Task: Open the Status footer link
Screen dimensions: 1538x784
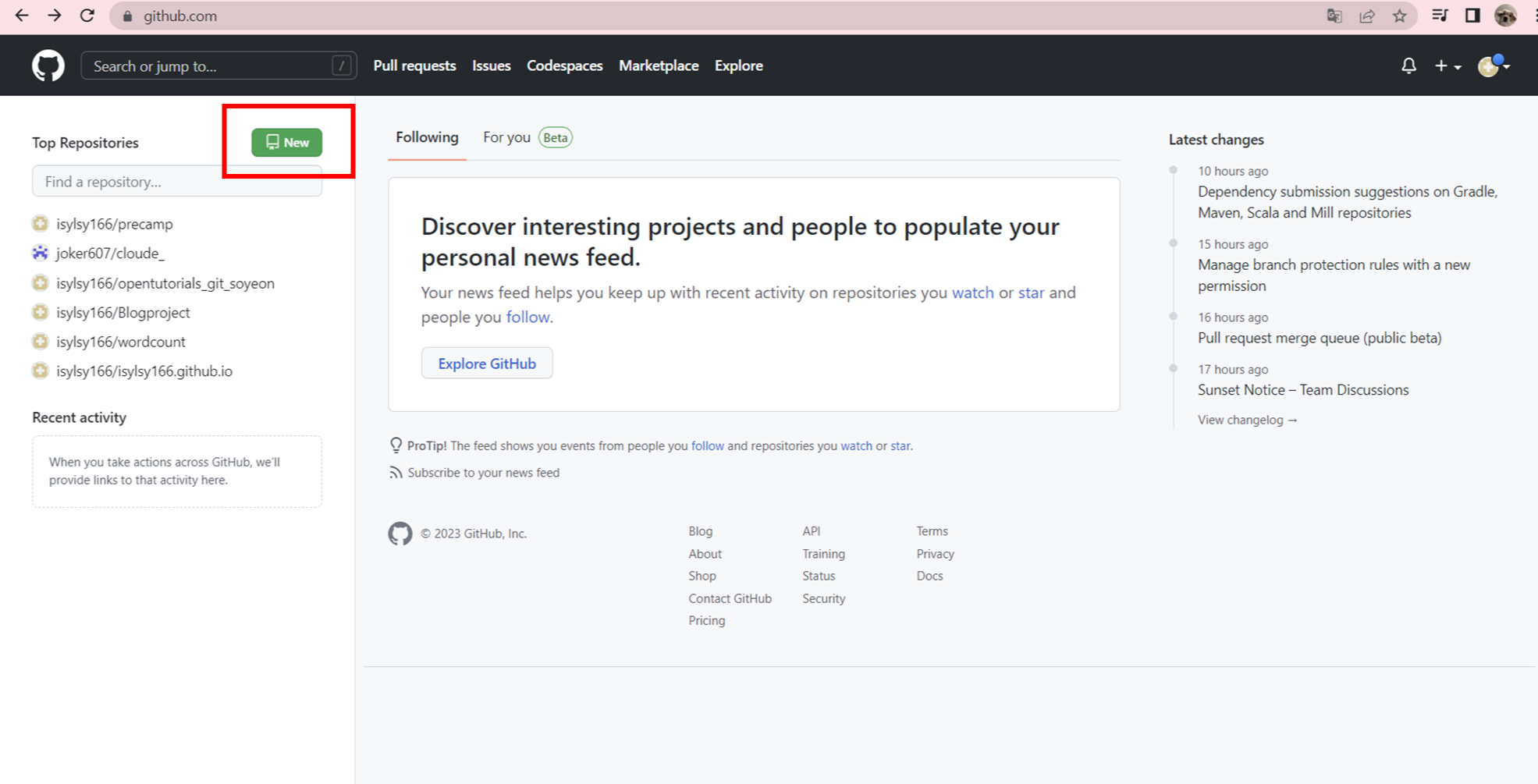Action: point(819,576)
